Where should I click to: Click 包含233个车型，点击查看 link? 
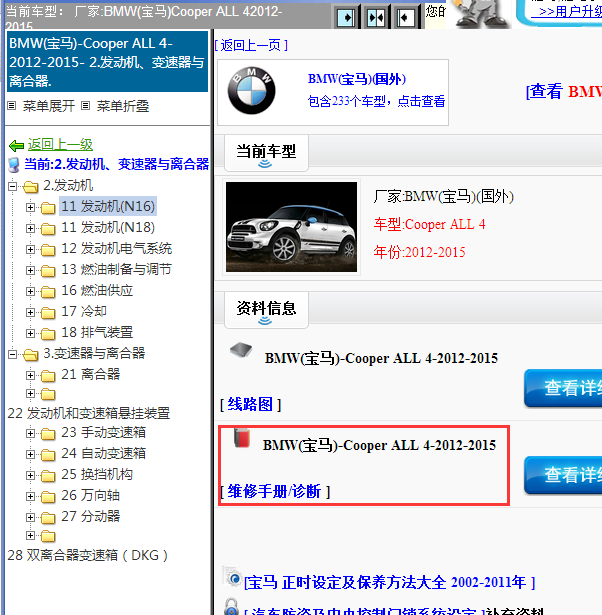click(x=376, y=101)
